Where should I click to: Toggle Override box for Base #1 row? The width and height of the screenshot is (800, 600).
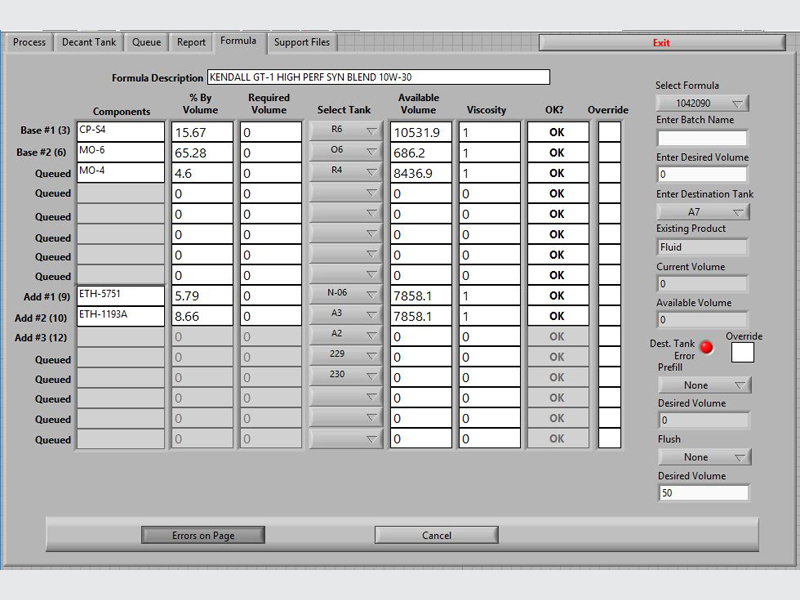pyautogui.click(x=609, y=132)
